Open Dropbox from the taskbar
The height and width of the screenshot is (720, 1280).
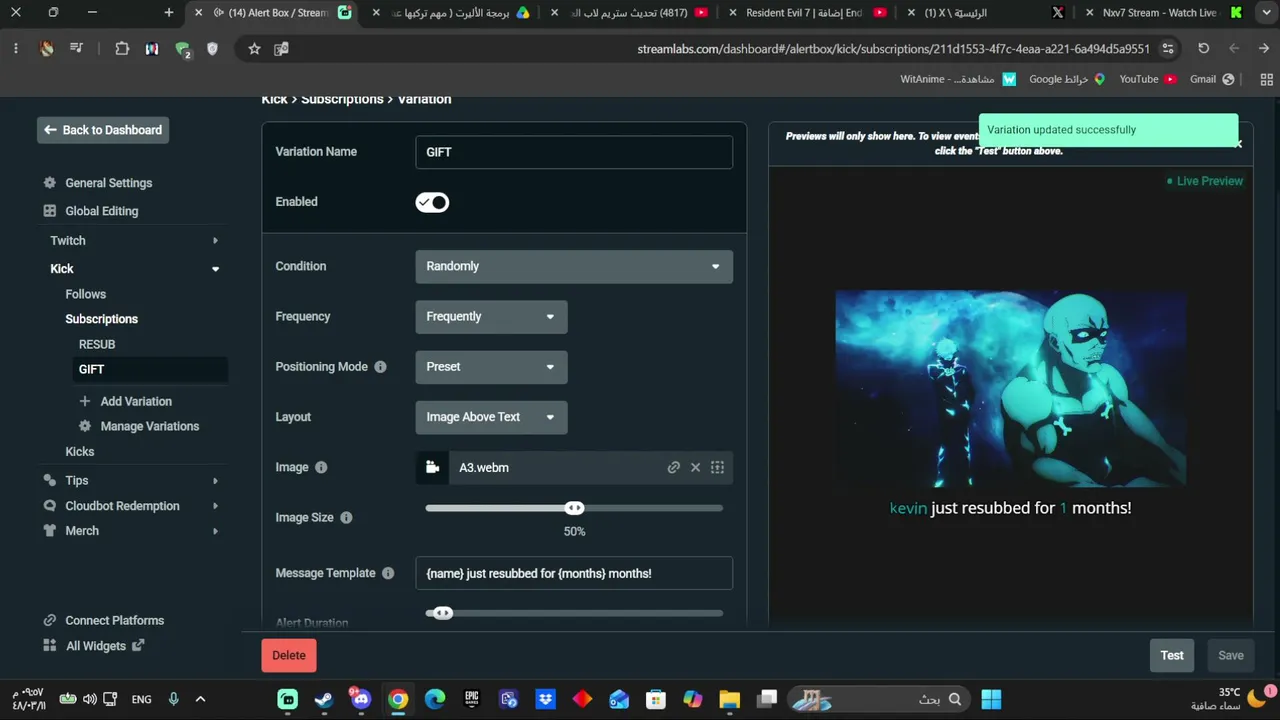546,699
